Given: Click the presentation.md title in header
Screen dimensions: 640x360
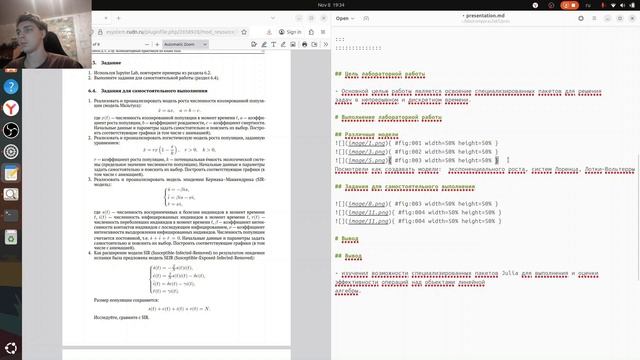Looking at the screenshot, I should [485, 16].
